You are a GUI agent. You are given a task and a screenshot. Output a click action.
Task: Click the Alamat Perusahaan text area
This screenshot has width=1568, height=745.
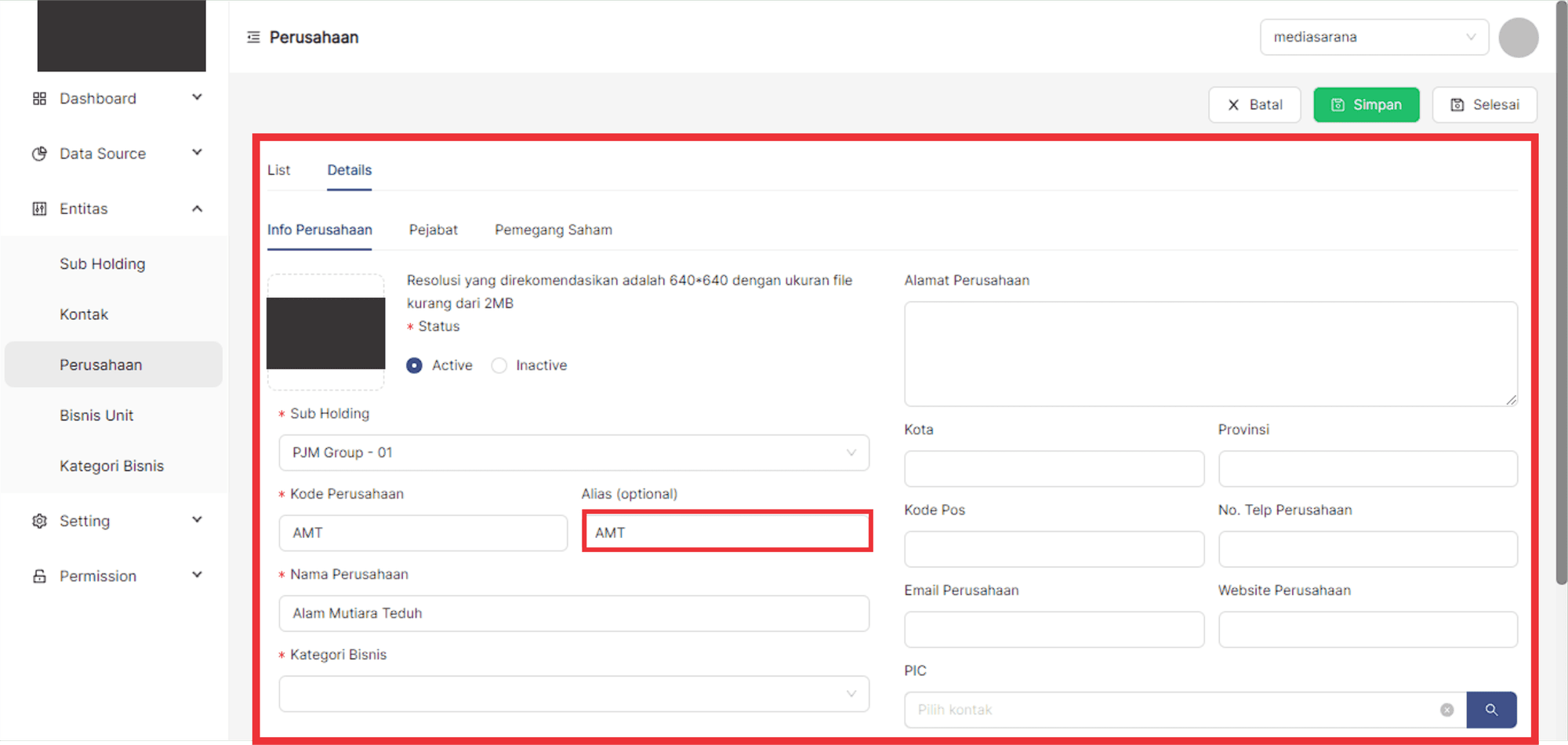click(x=1210, y=354)
